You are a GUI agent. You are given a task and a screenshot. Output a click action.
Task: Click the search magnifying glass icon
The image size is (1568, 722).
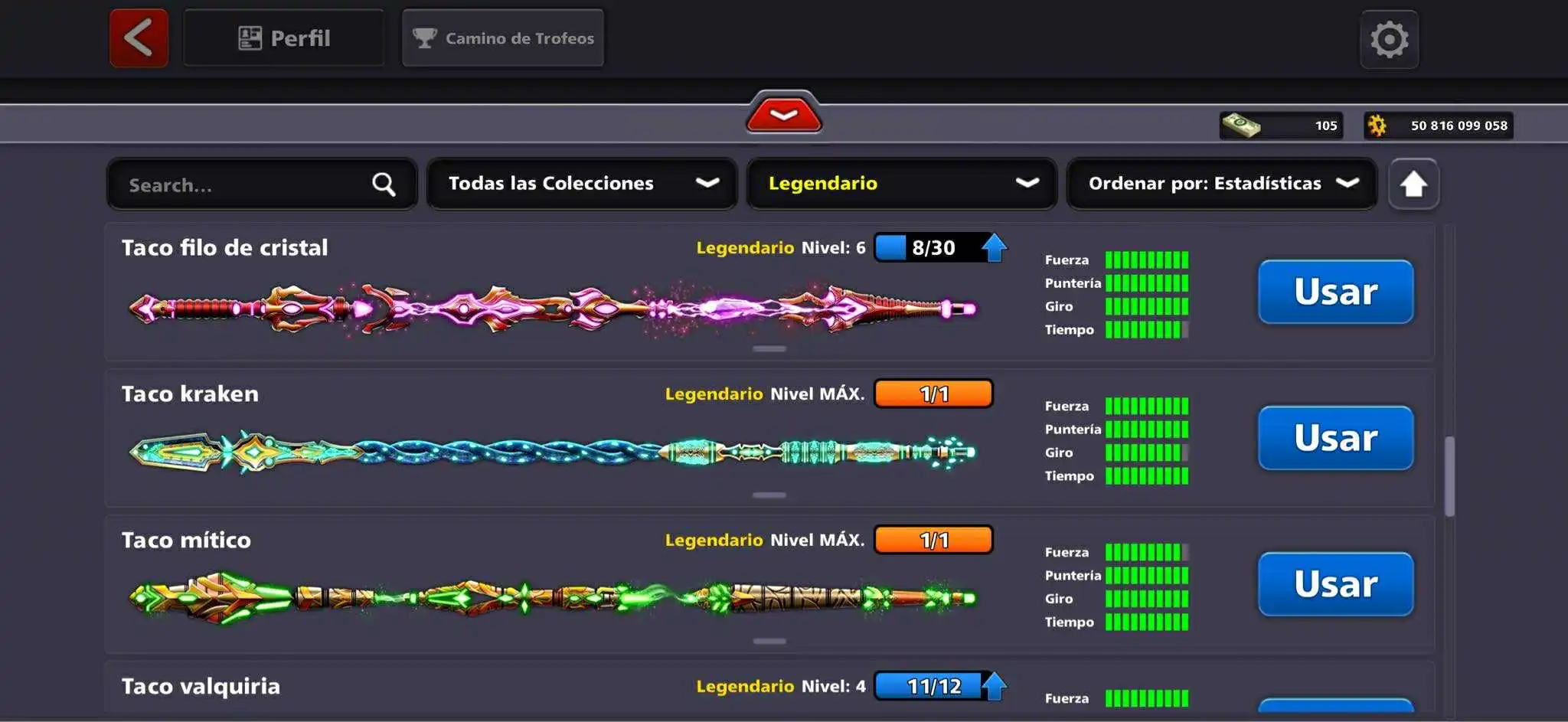tap(384, 185)
